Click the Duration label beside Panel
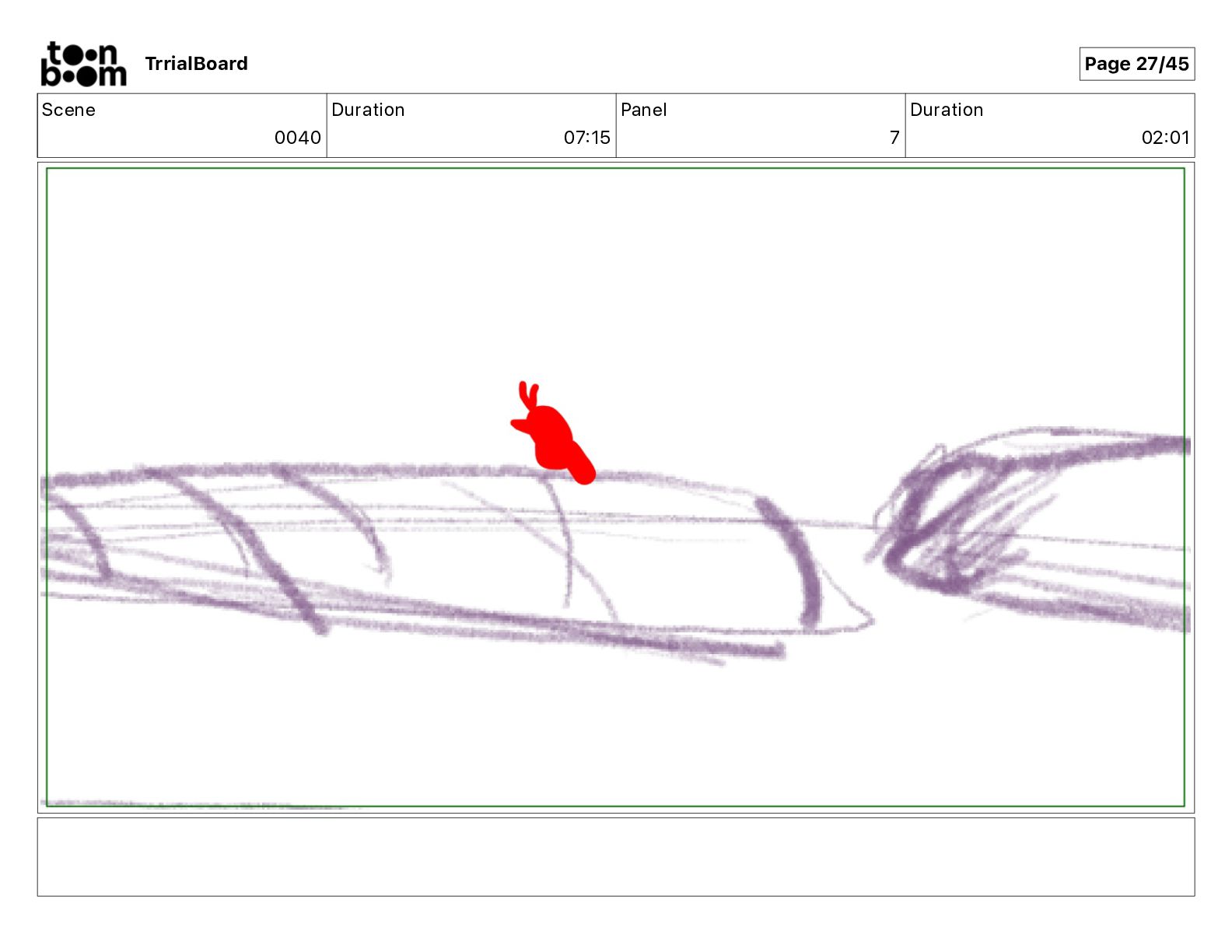The image size is (1232, 952). click(947, 110)
